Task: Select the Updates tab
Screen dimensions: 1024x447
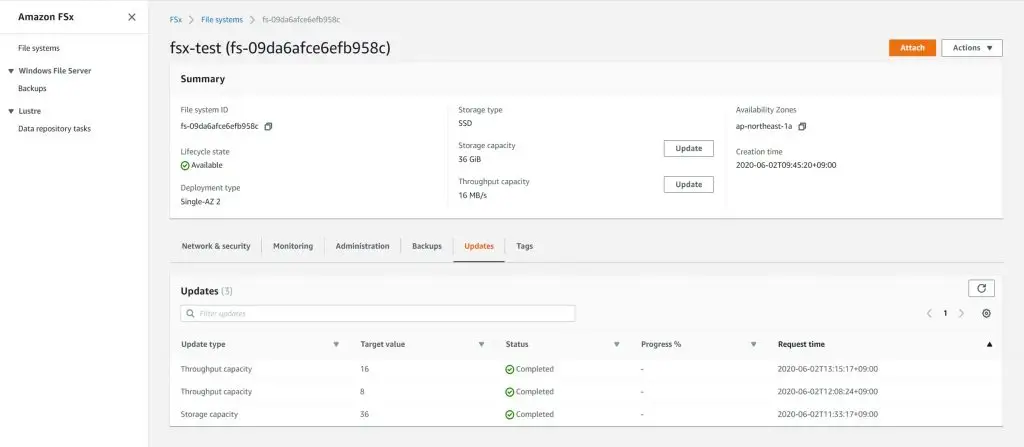Action: [x=479, y=246]
